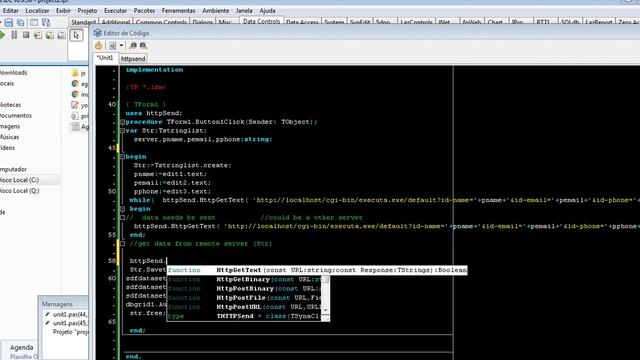
Task: Collapse the '// data needs be sent' comment fold
Action: tap(122, 218)
